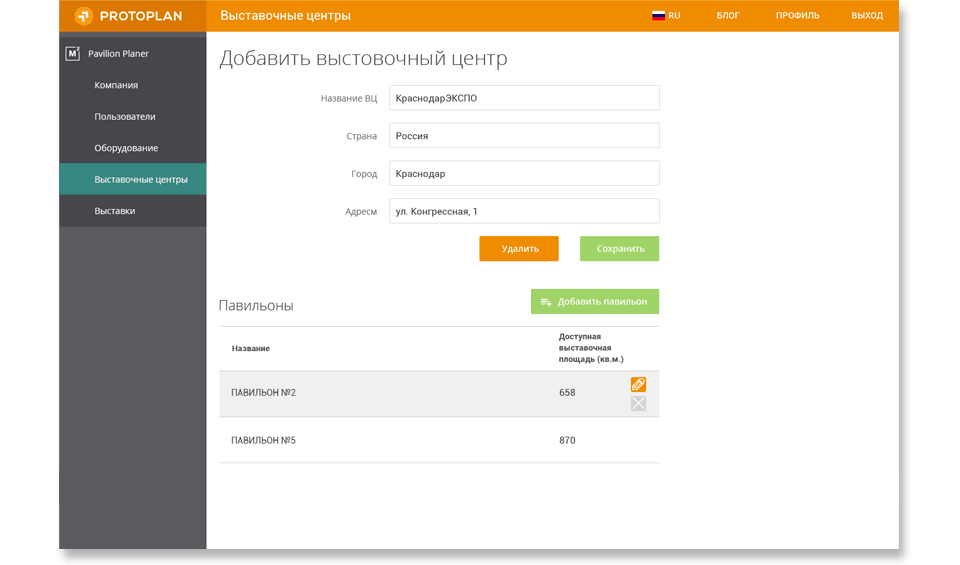Click the Павильоны section heading
The height and width of the screenshot is (565, 960).
pyautogui.click(x=256, y=305)
